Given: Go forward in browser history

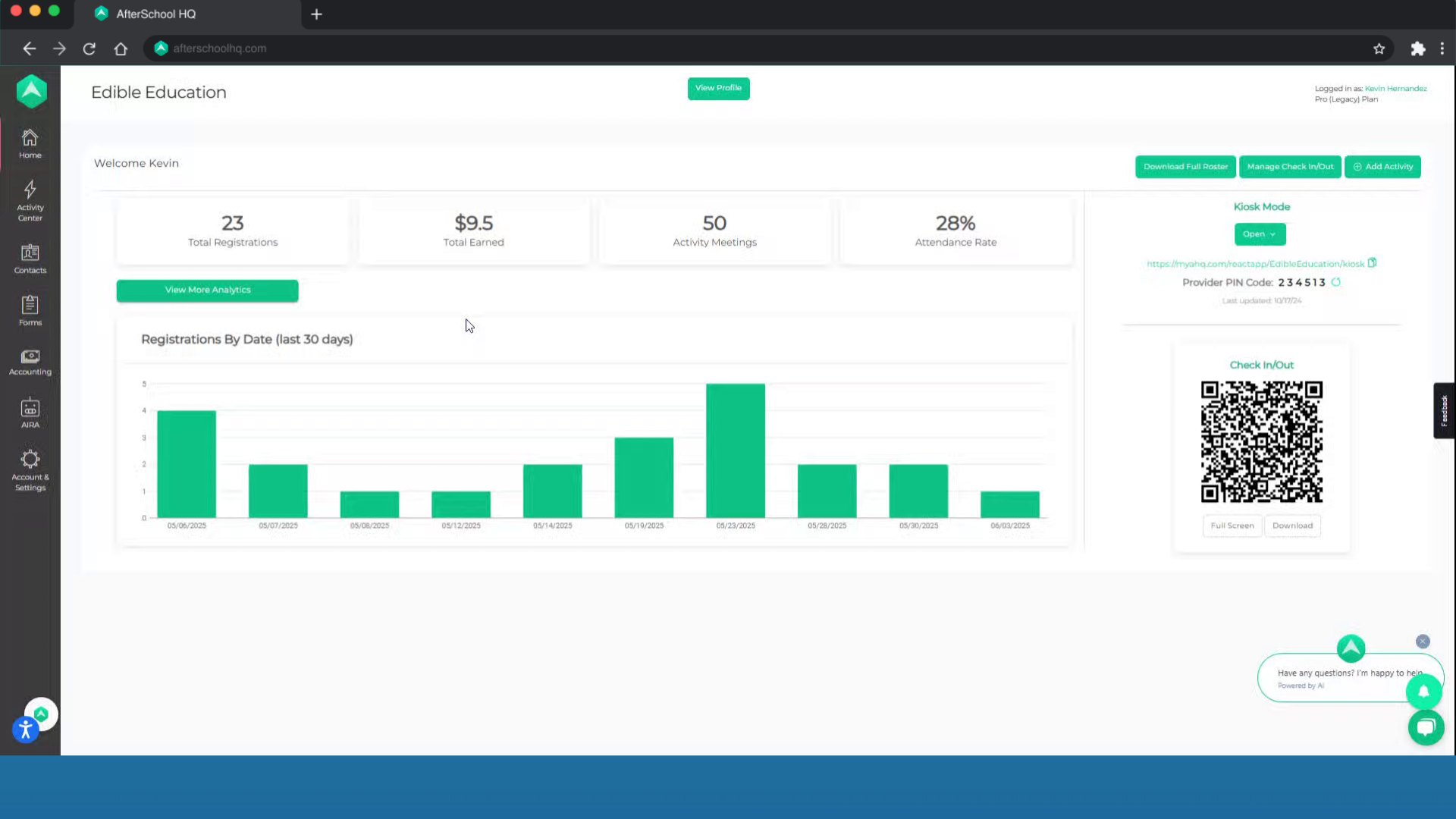Looking at the screenshot, I should pyautogui.click(x=59, y=49).
